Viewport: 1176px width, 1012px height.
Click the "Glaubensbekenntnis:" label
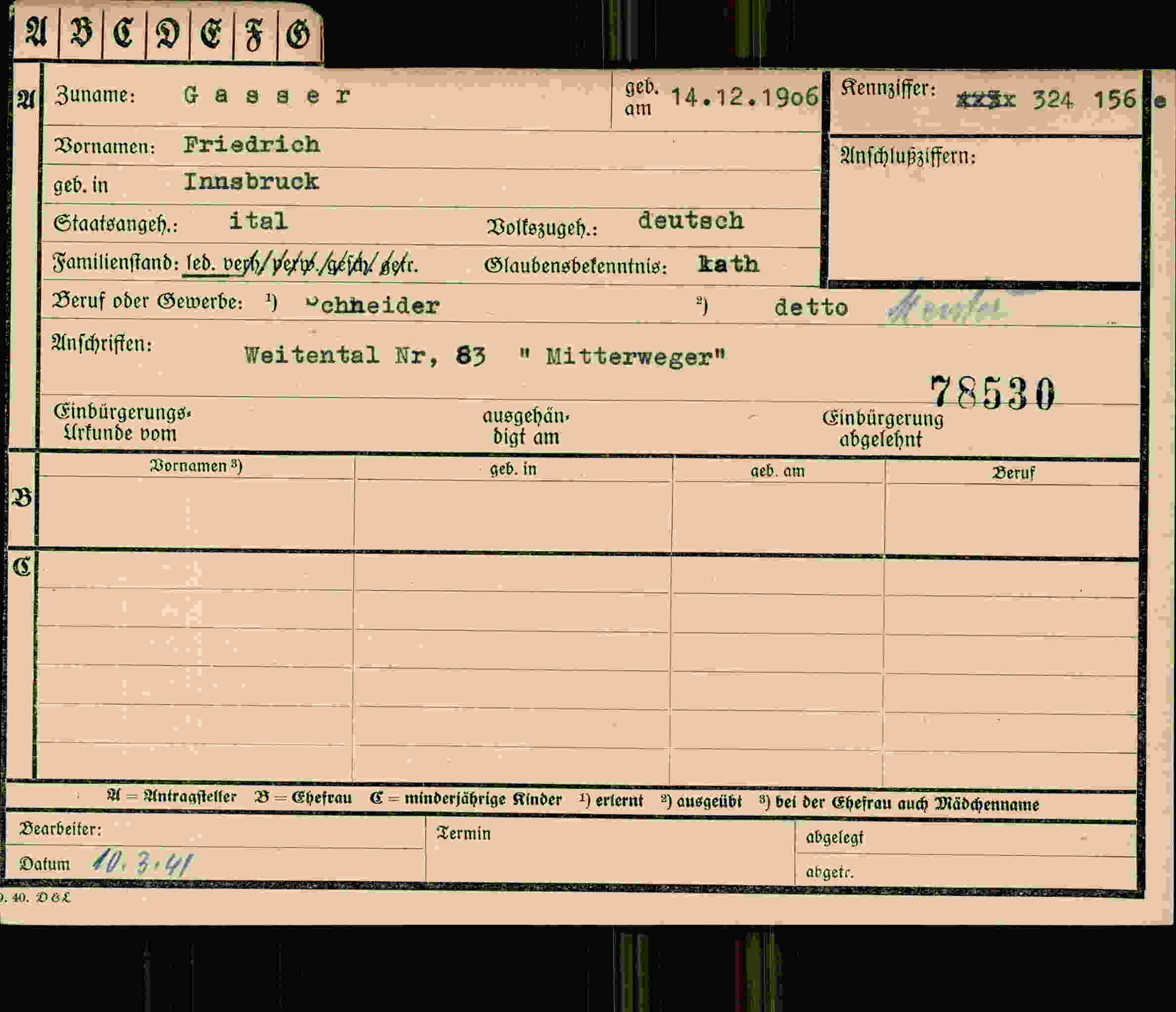576,266
